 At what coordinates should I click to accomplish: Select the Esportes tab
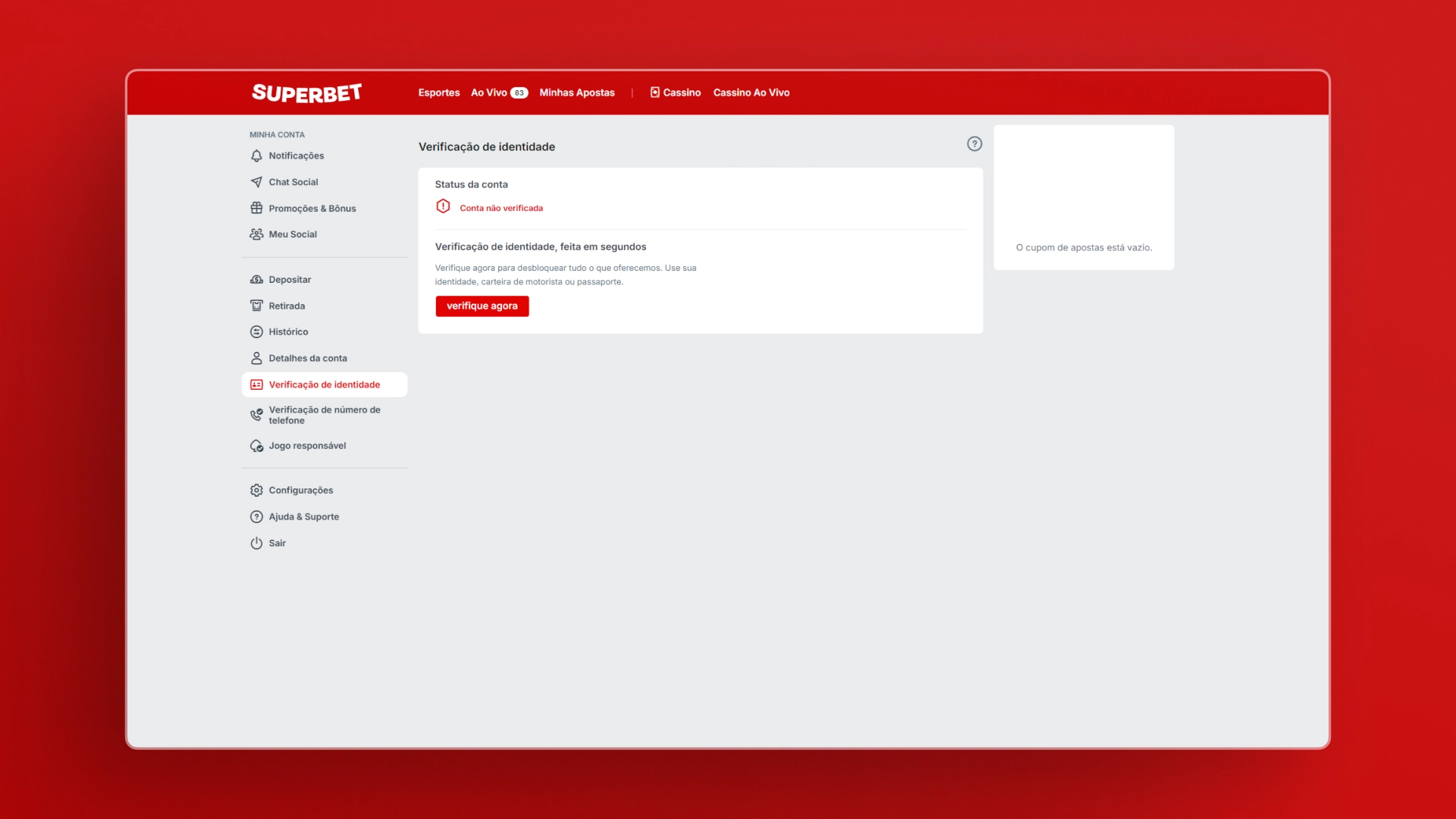pos(439,92)
